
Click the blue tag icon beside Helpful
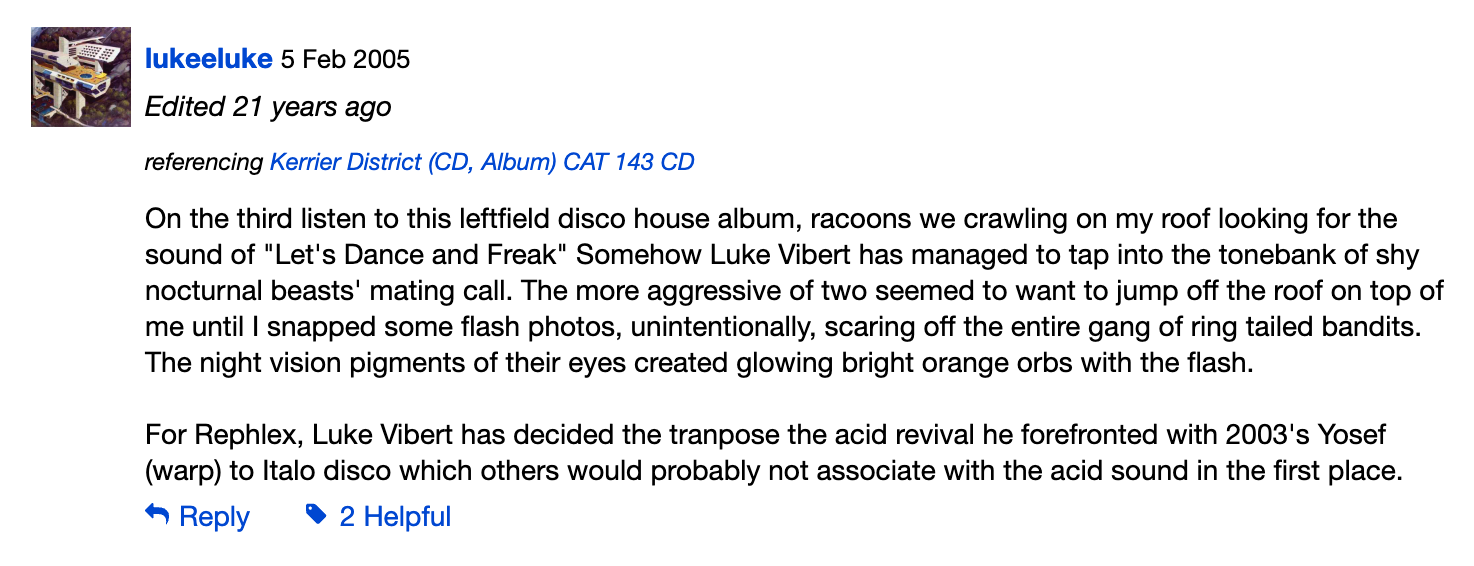click(316, 516)
